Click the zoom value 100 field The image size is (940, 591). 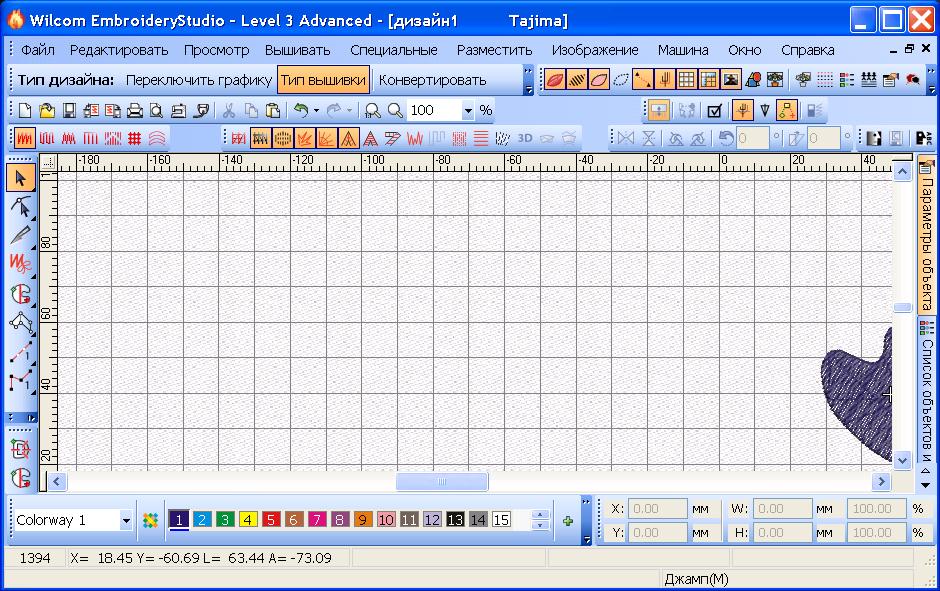click(x=435, y=110)
